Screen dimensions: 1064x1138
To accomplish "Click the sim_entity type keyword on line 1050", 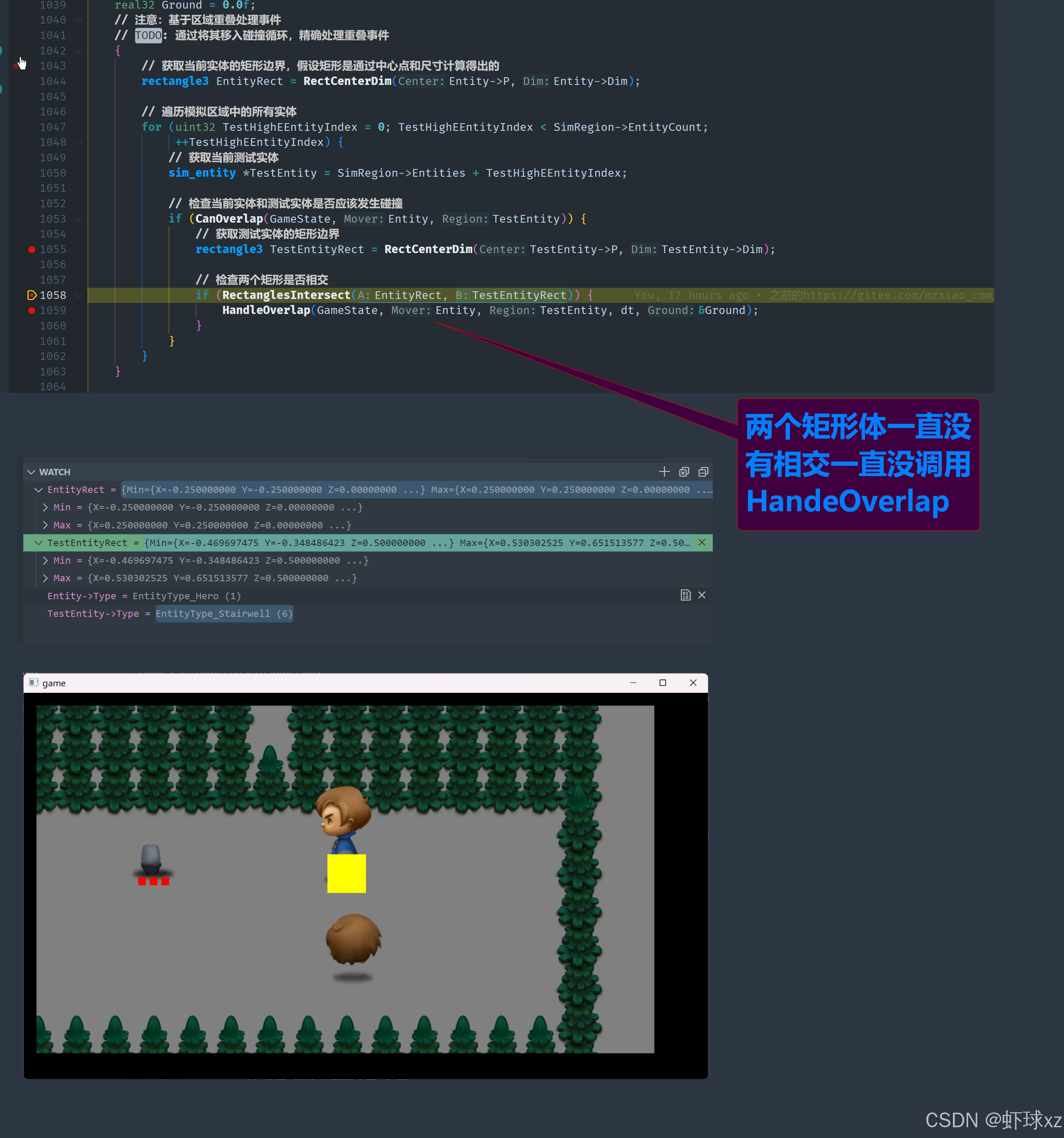I will click(202, 173).
